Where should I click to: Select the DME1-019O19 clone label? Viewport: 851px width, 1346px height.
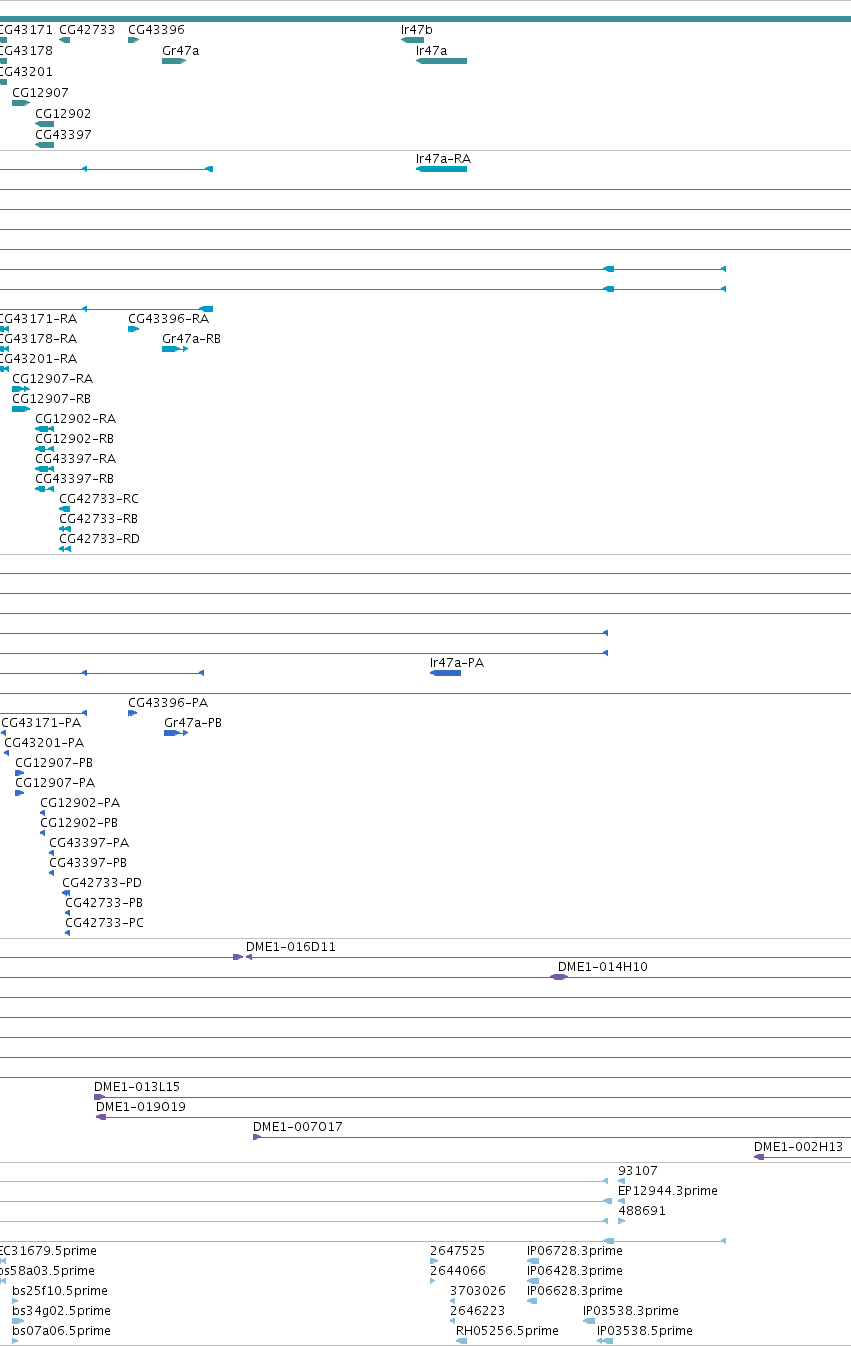pos(141,1106)
